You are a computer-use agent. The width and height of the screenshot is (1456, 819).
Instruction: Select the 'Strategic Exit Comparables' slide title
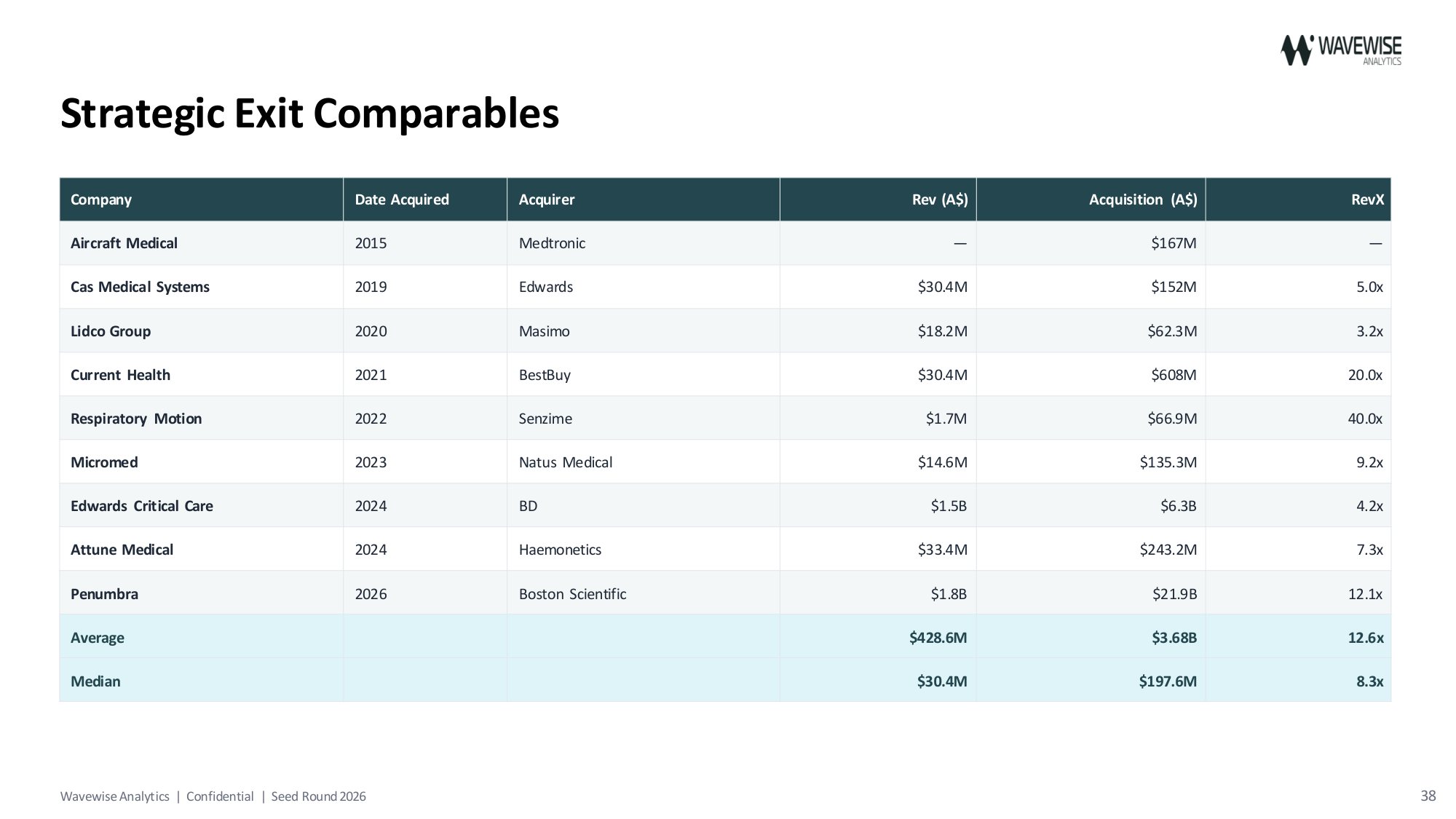point(309,114)
